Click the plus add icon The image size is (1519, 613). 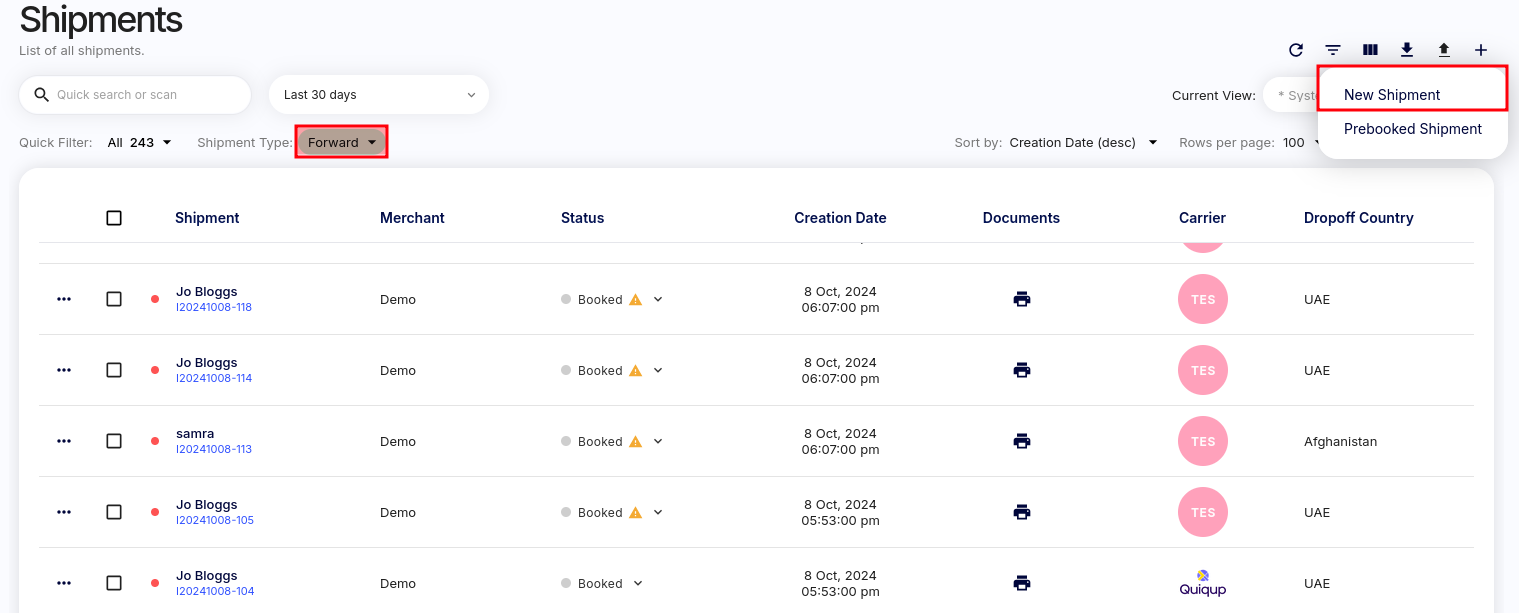[x=1481, y=50]
